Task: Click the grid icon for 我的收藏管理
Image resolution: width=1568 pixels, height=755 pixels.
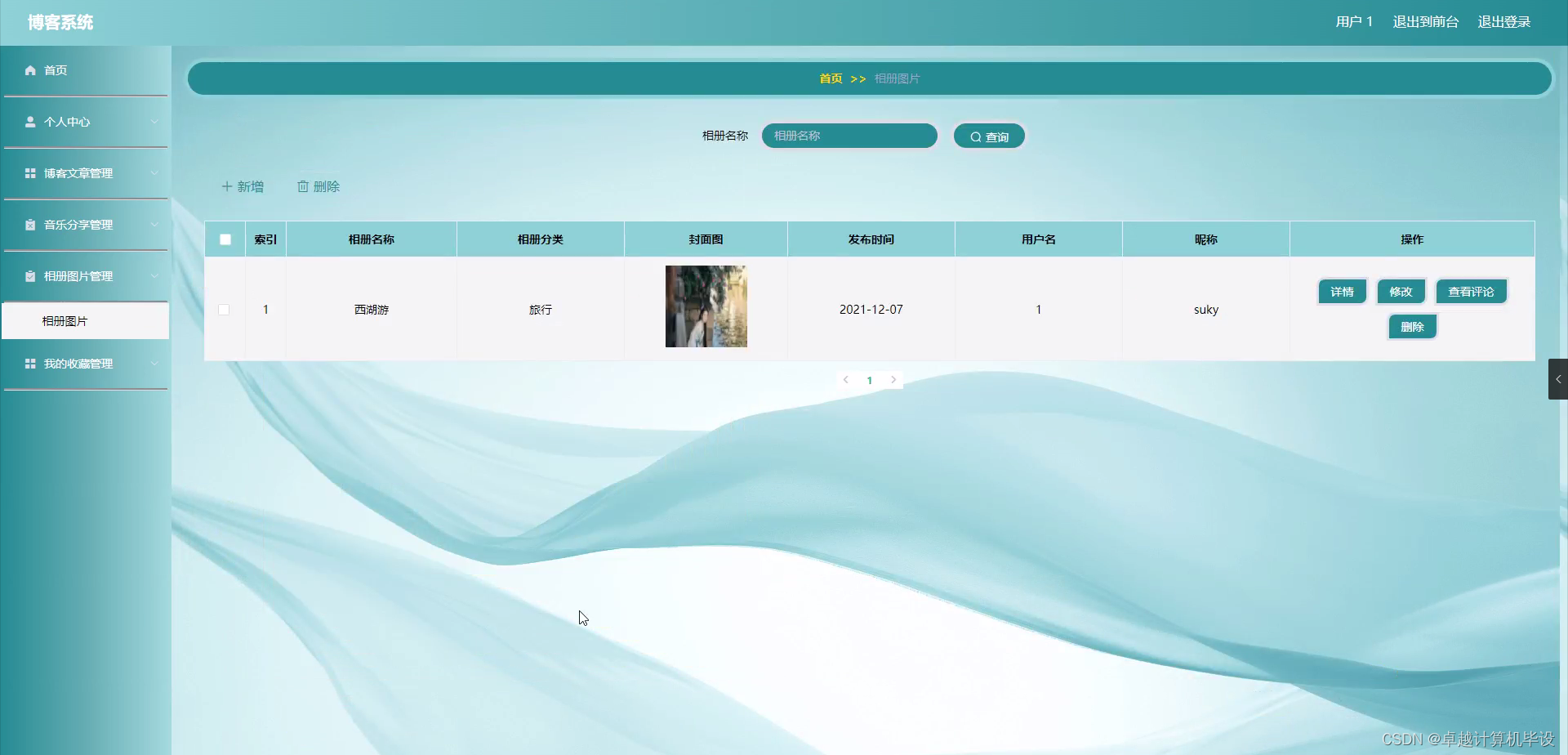Action: (x=30, y=364)
